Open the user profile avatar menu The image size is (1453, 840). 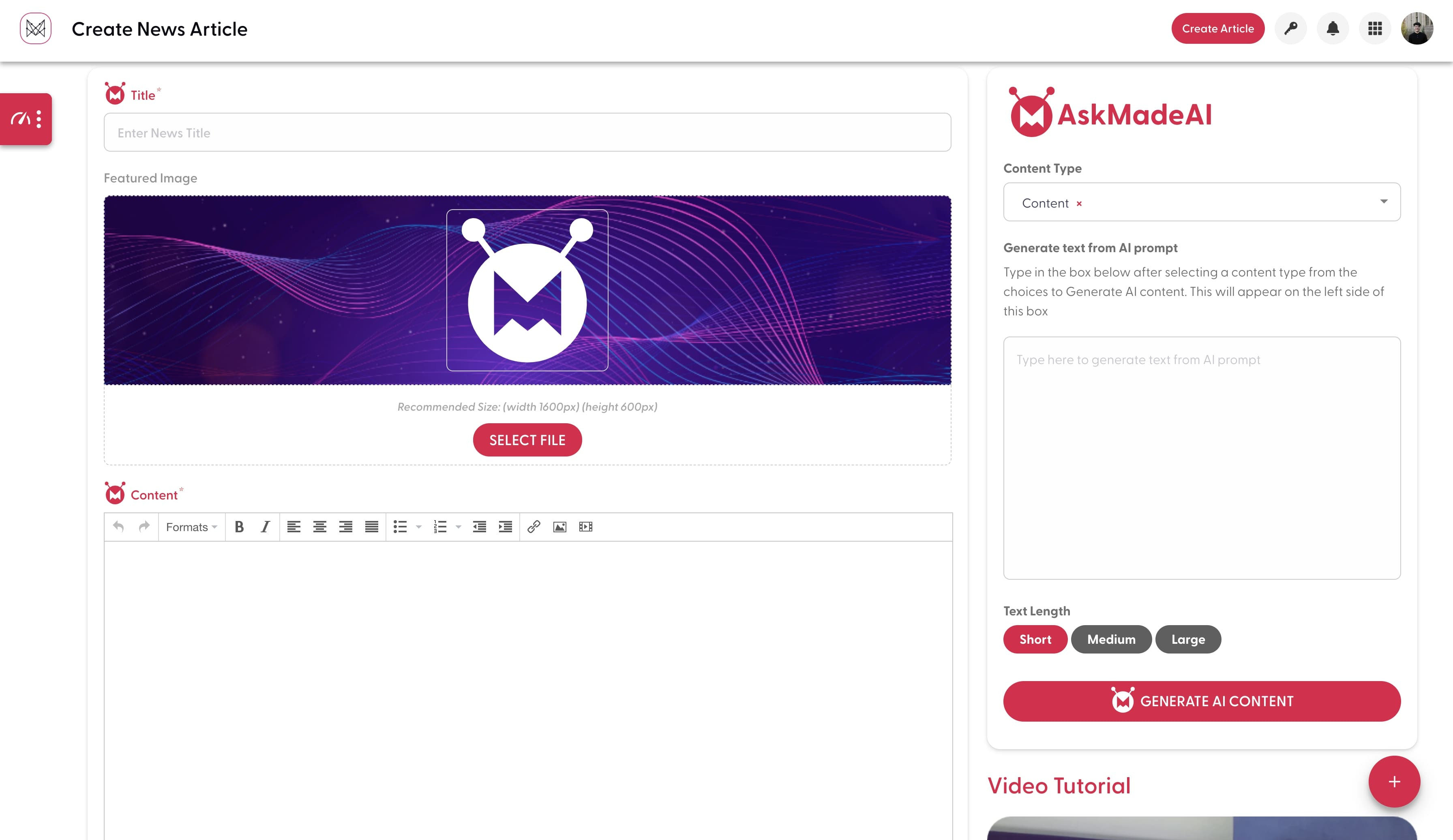(x=1417, y=28)
